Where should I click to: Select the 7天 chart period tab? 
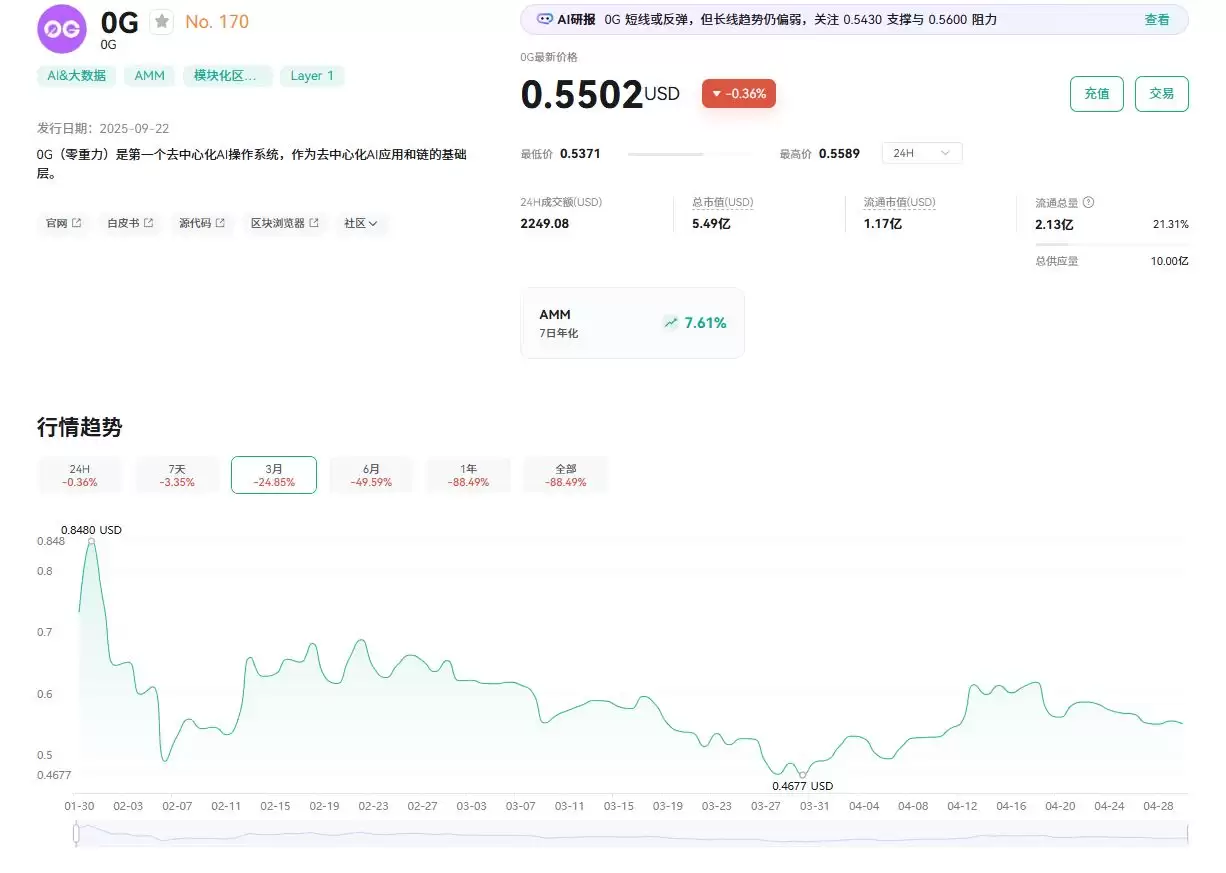point(177,475)
